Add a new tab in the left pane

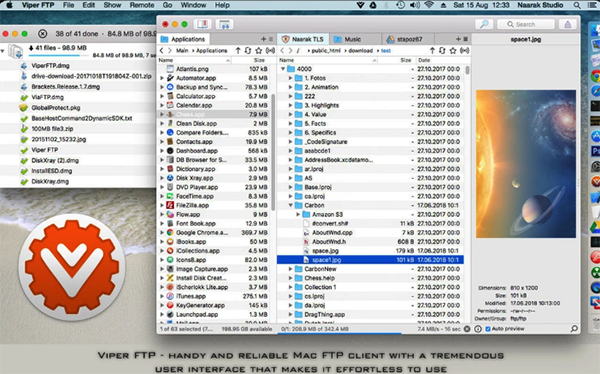pos(263,39)
